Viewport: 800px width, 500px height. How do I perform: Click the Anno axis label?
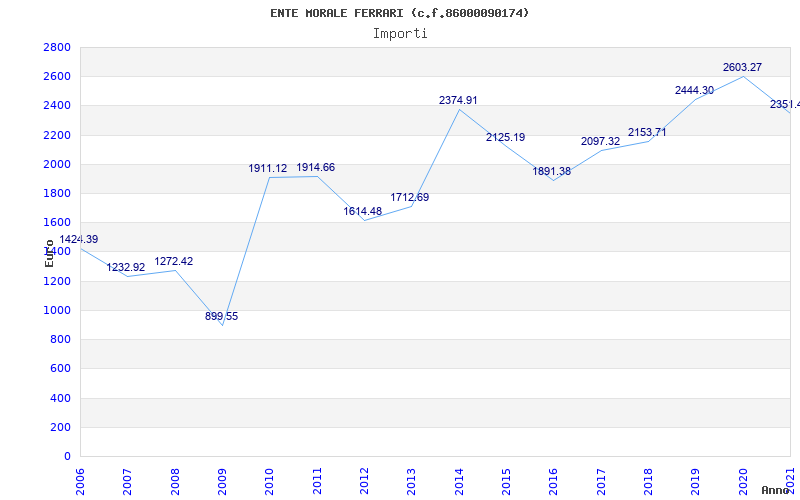tap(776, 490)
